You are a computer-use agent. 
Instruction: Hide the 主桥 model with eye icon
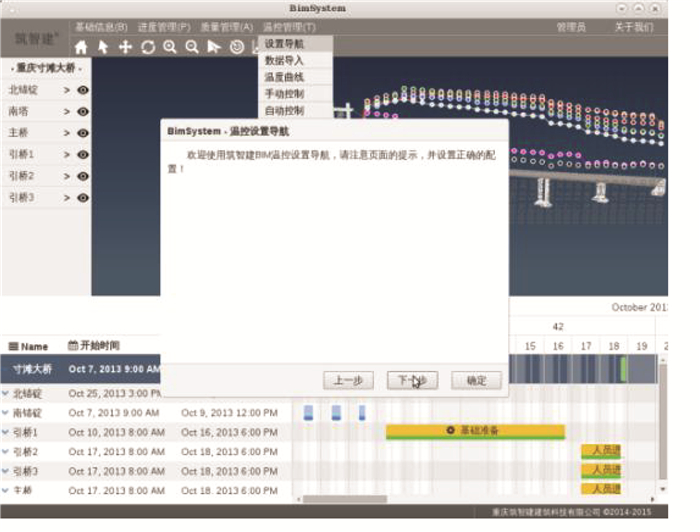(x=83, y=133)
